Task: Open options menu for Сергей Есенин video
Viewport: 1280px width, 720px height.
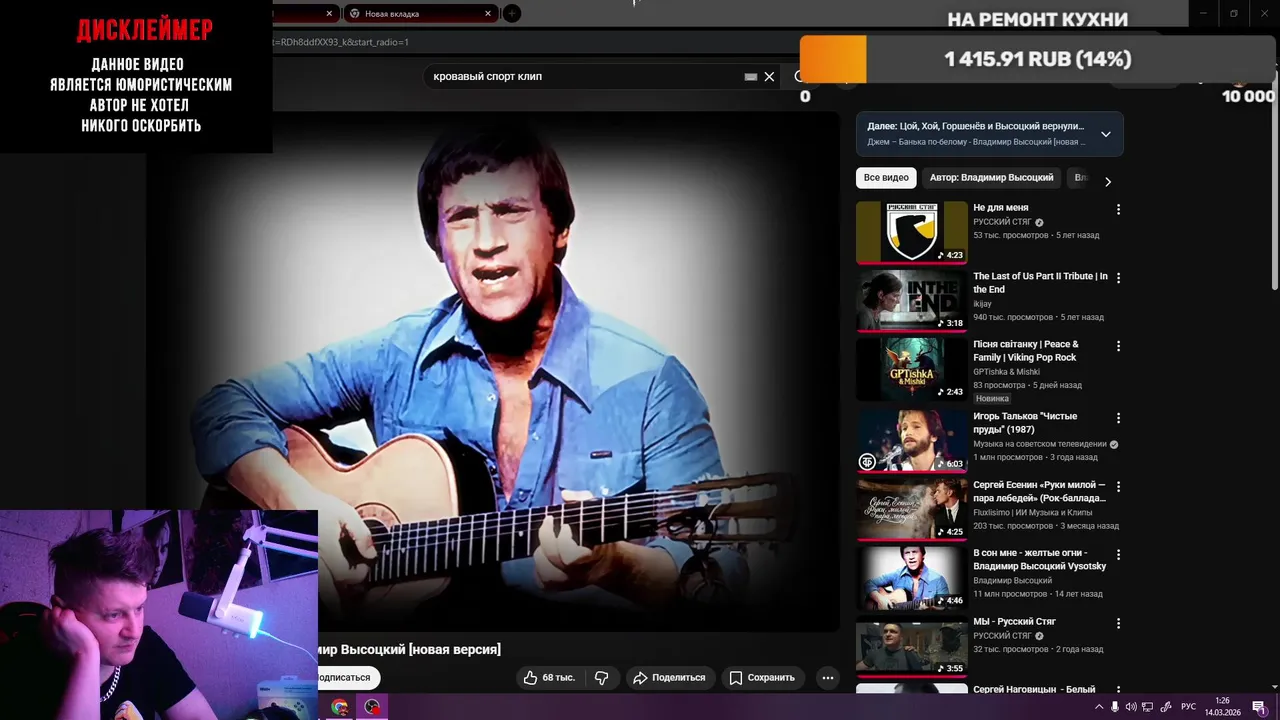Action: pos(1118,486)
